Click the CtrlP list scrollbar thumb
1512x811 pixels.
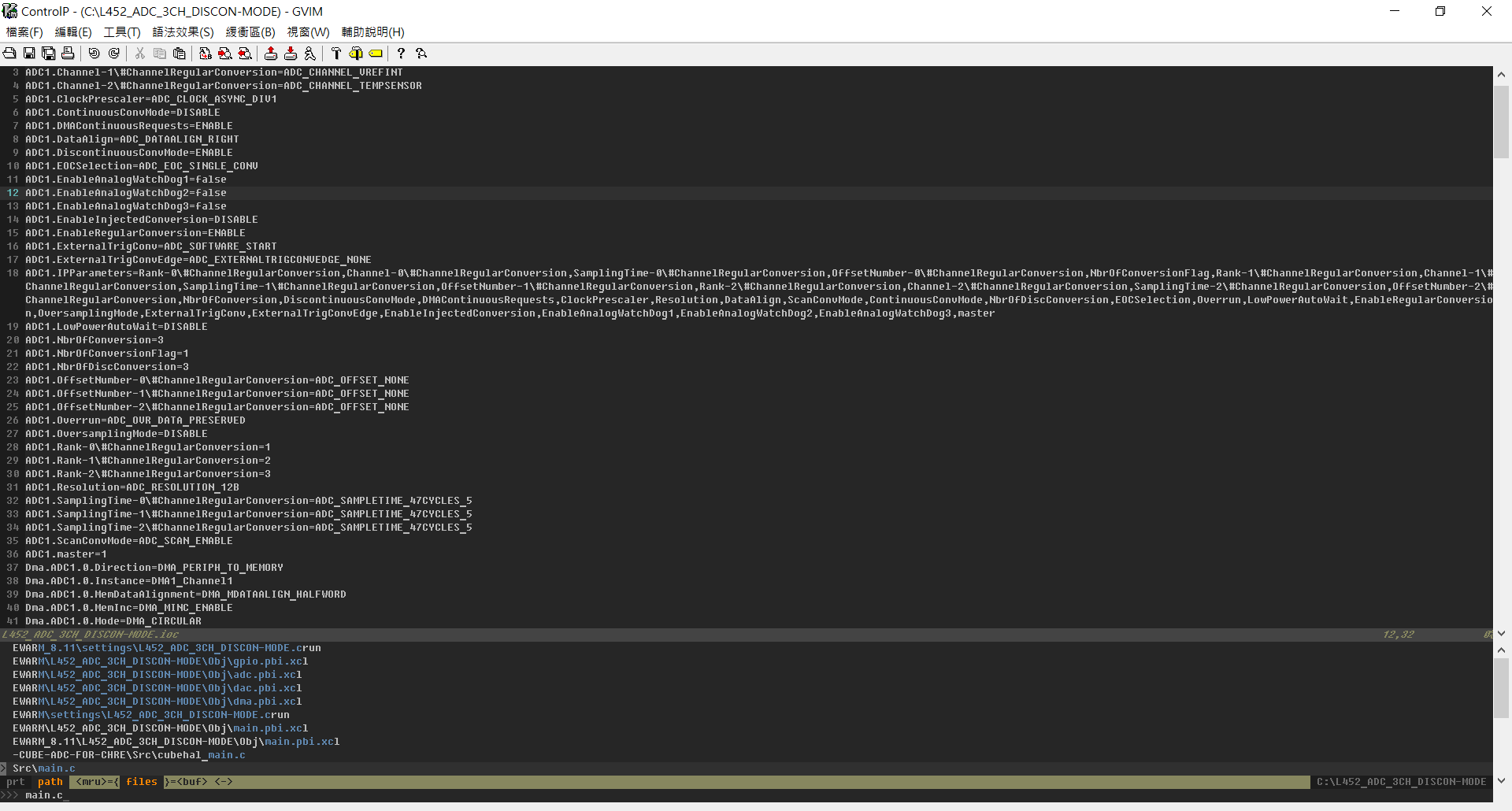tap(1502, 688)
